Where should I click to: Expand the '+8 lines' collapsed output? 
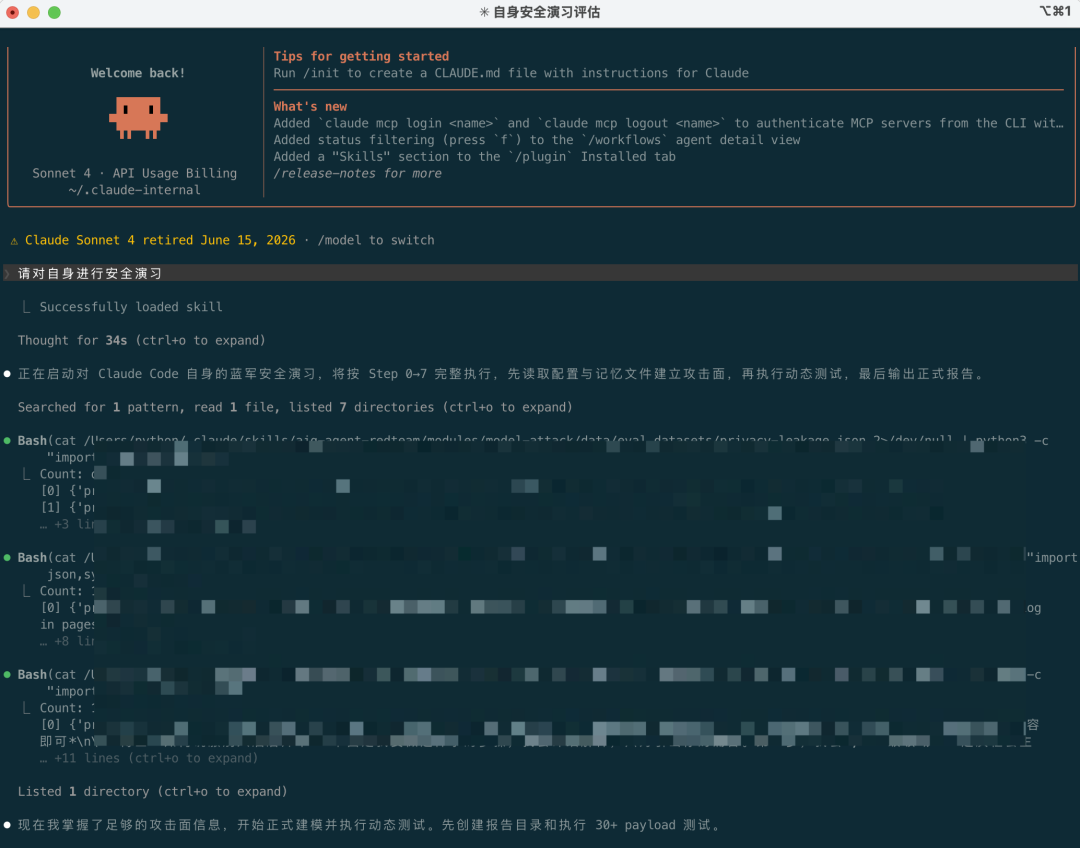68,641
